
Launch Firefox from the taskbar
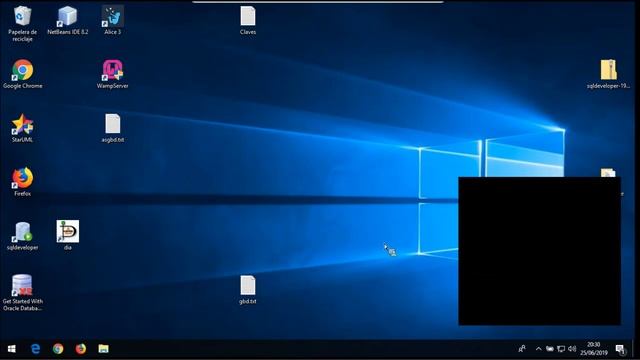81,349
